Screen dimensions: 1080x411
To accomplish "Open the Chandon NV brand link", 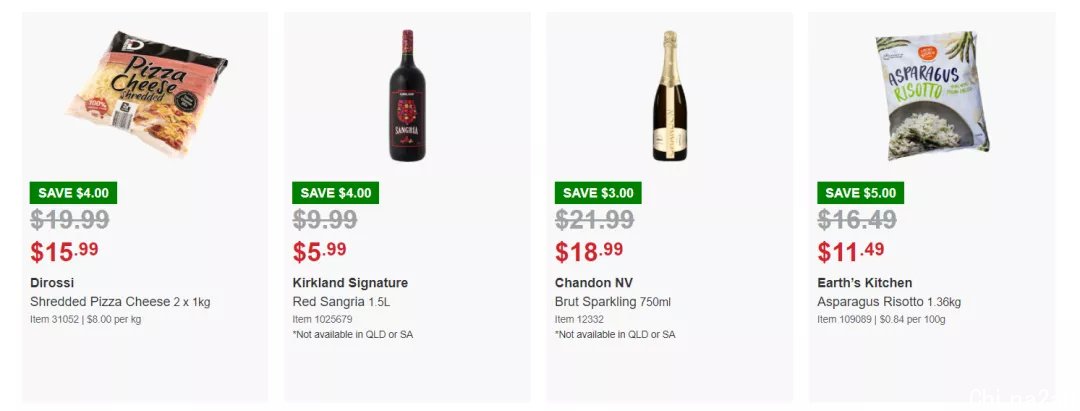I will coord(593,283).
